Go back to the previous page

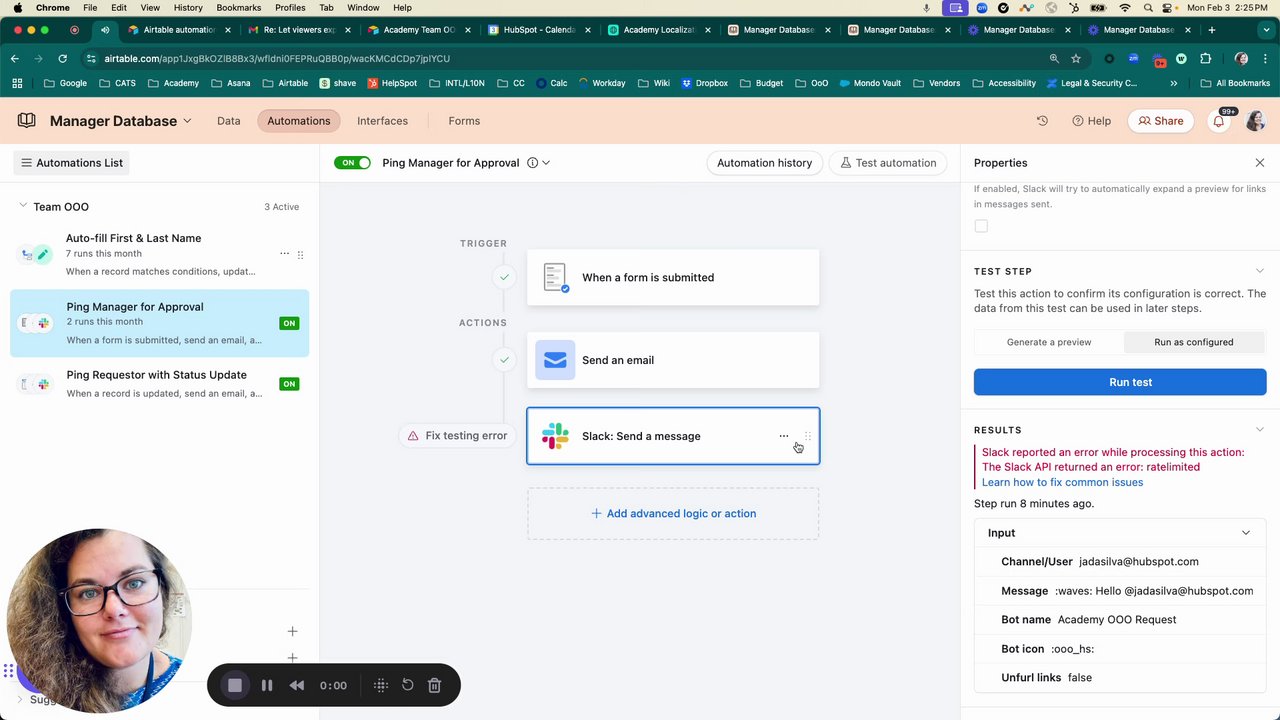tap(15, 58)
